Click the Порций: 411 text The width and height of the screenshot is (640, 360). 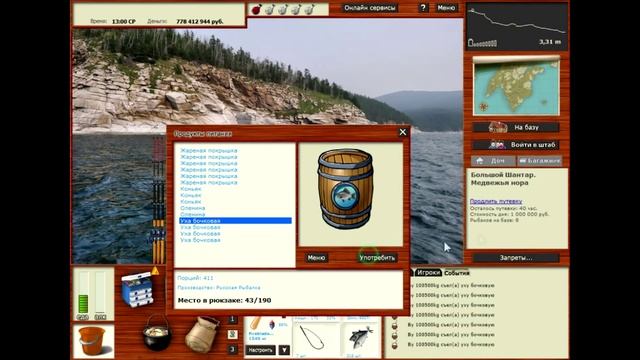(195, 278)
